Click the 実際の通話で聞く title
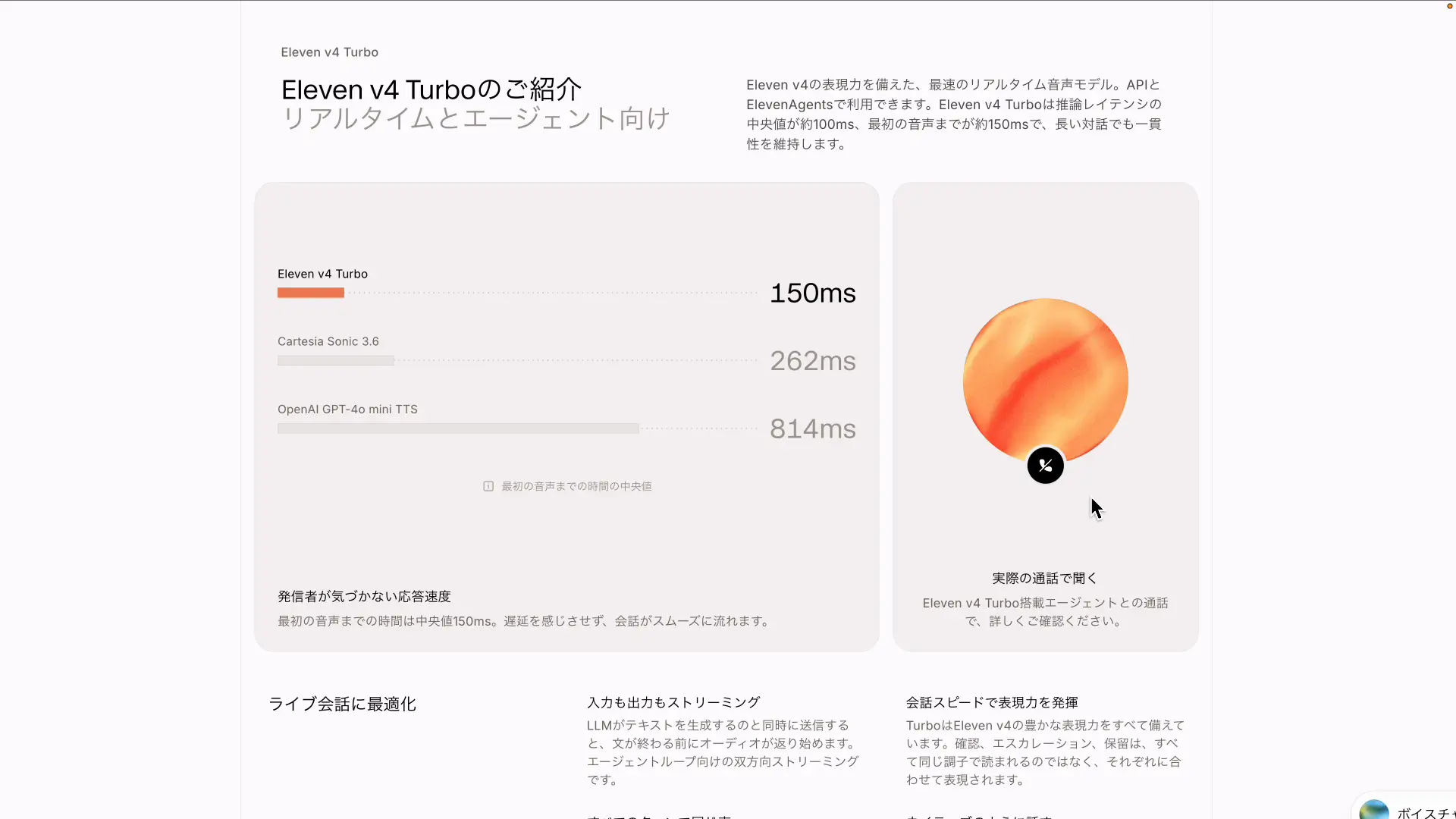 click(x=1045, y=578)
